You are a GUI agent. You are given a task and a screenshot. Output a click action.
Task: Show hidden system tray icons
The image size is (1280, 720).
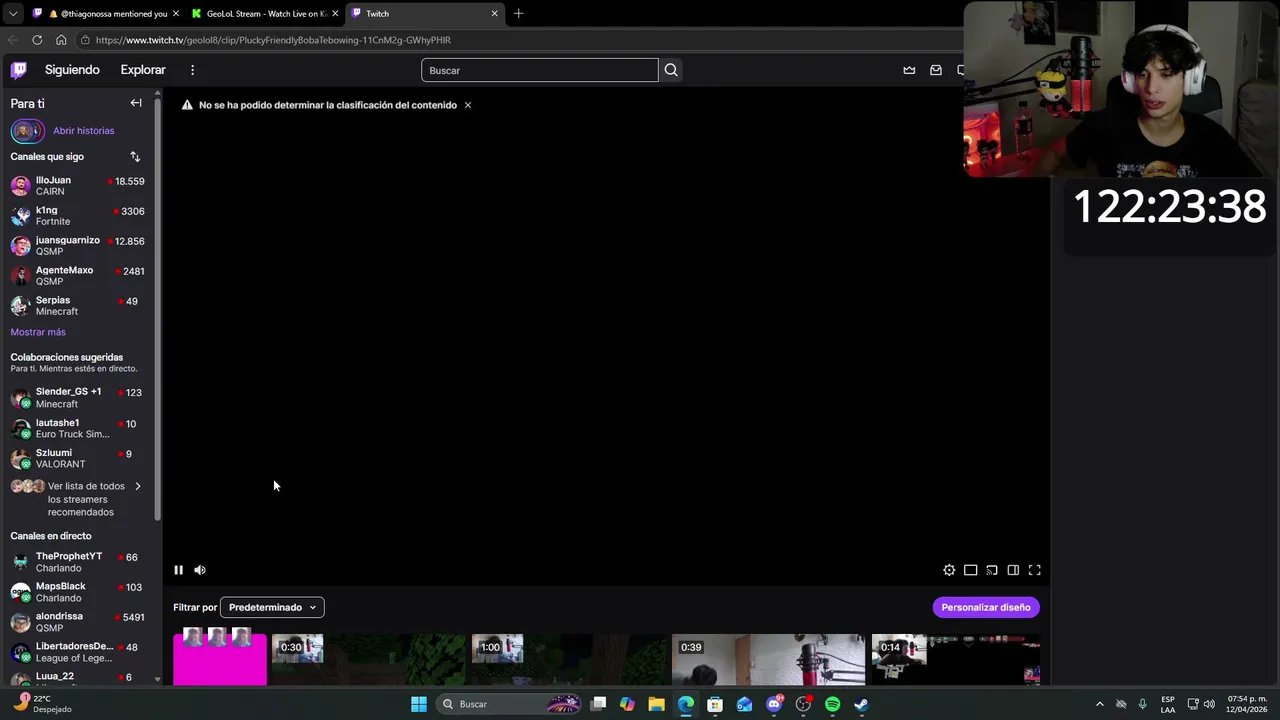[1100, 704]
